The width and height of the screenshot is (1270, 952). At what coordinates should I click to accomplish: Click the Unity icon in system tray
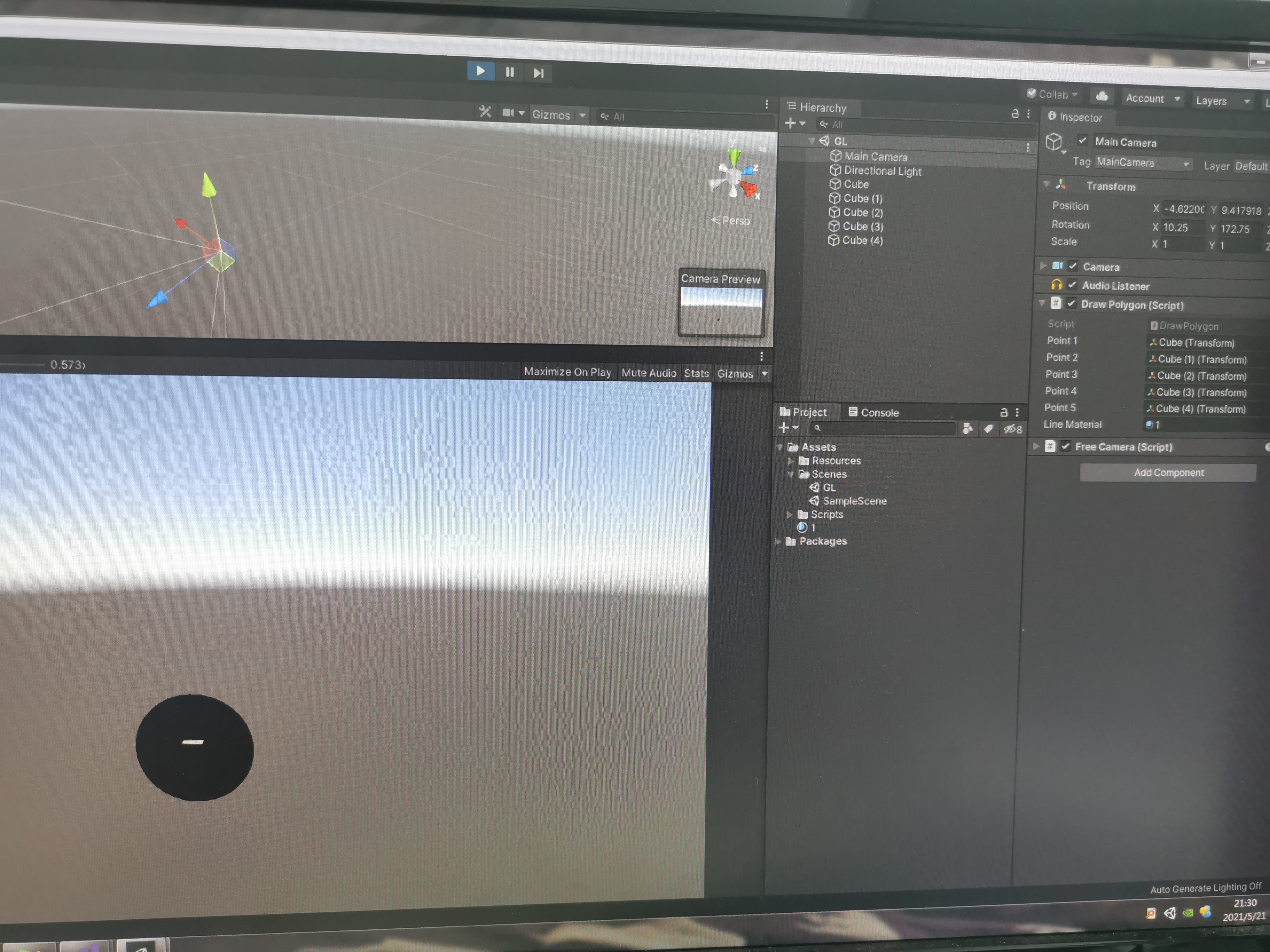[x=1169, y=913]
